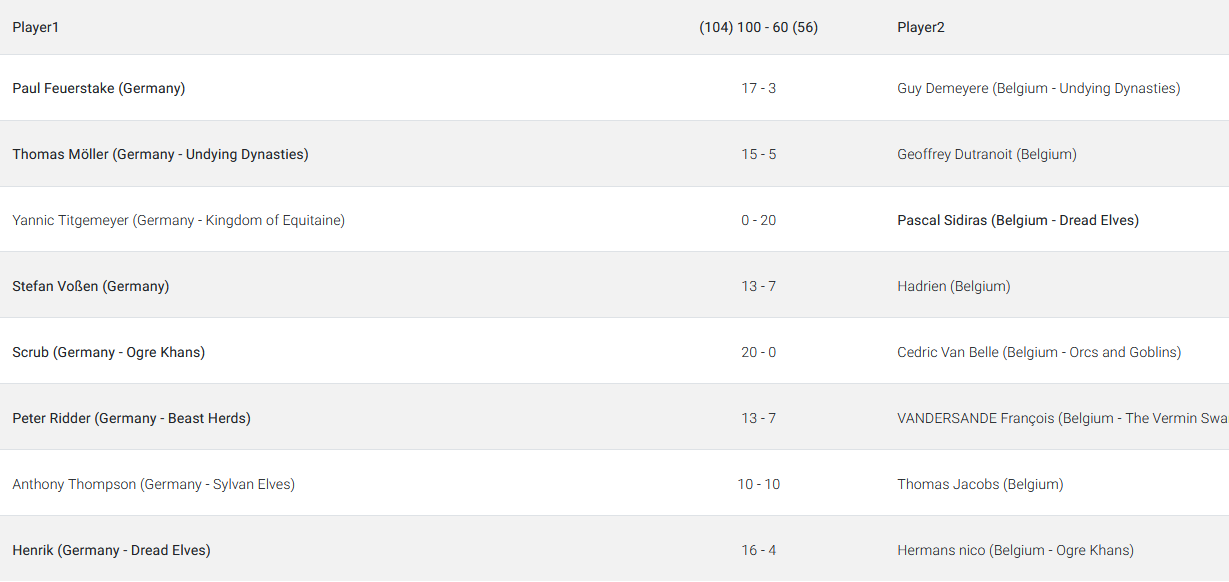Image resolution: width=1229 pixels, height=582 pixels.
Task: Click the total score 100 - 60 header
Action: pyautogui.click(x=759, y=28)
